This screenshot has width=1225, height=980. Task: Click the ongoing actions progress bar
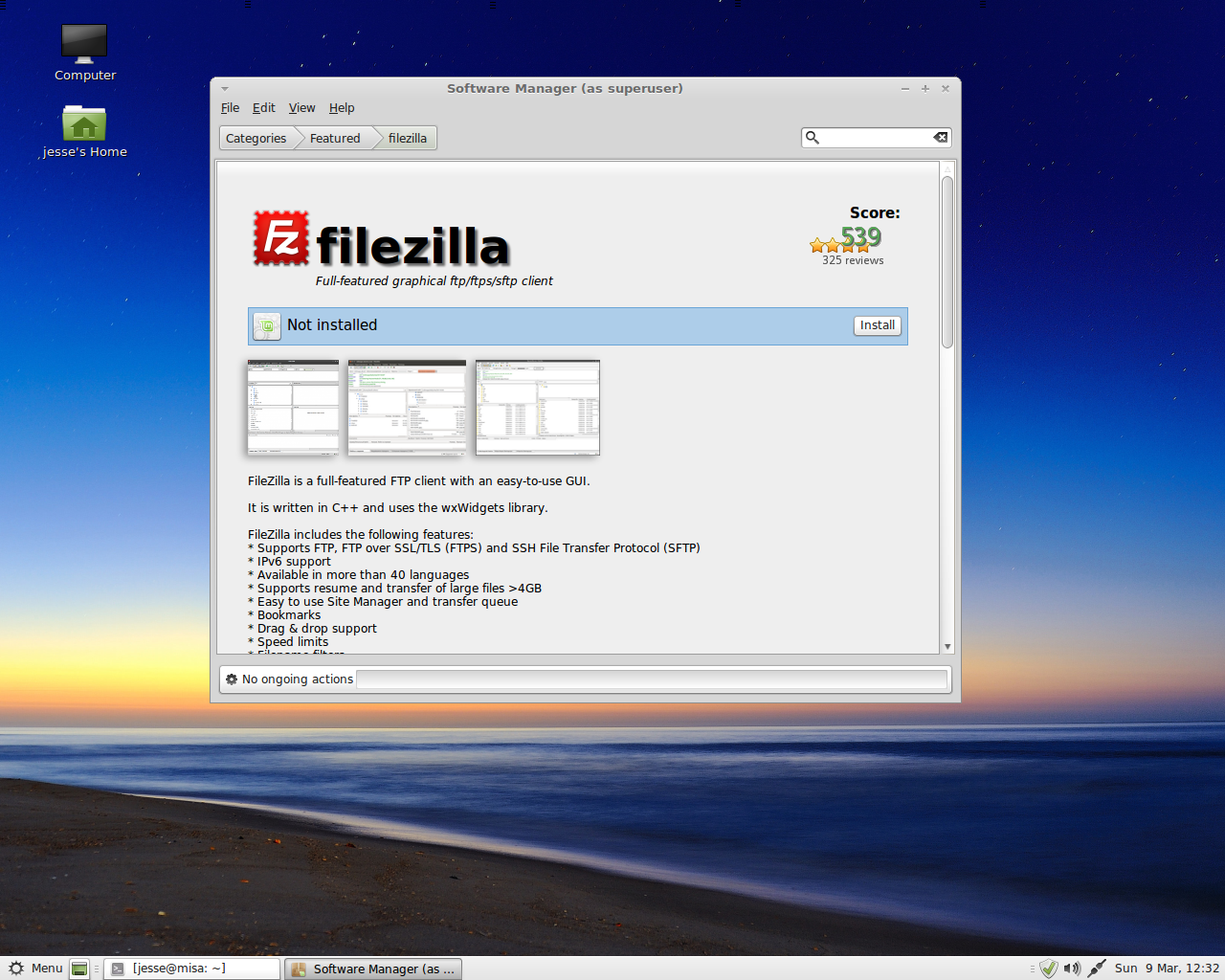click(x=652, y=679)
